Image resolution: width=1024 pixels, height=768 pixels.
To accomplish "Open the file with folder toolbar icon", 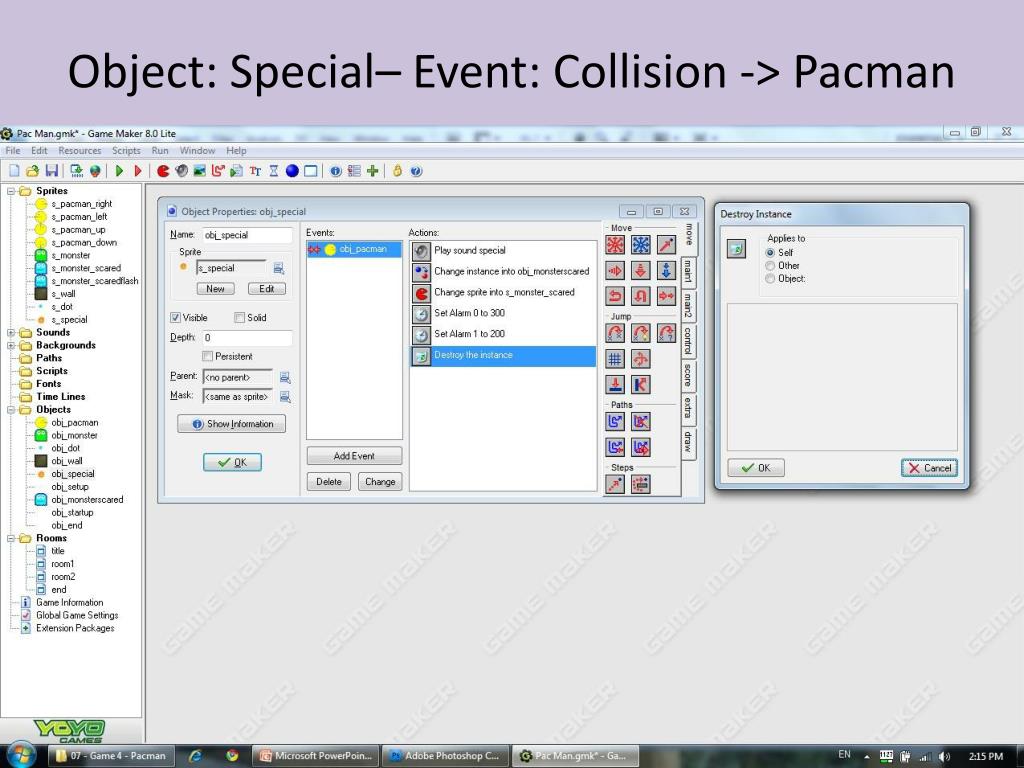I will (x=33, y=171).
